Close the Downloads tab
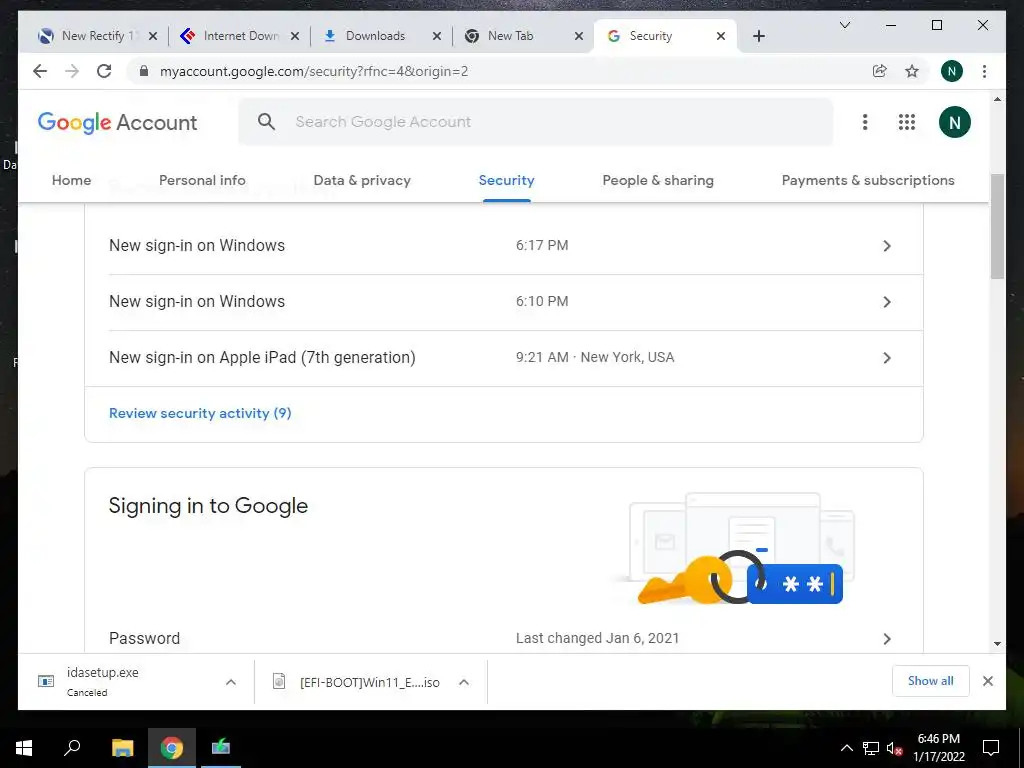Viewport: 1024px width, 768px height. pos(437,36)
